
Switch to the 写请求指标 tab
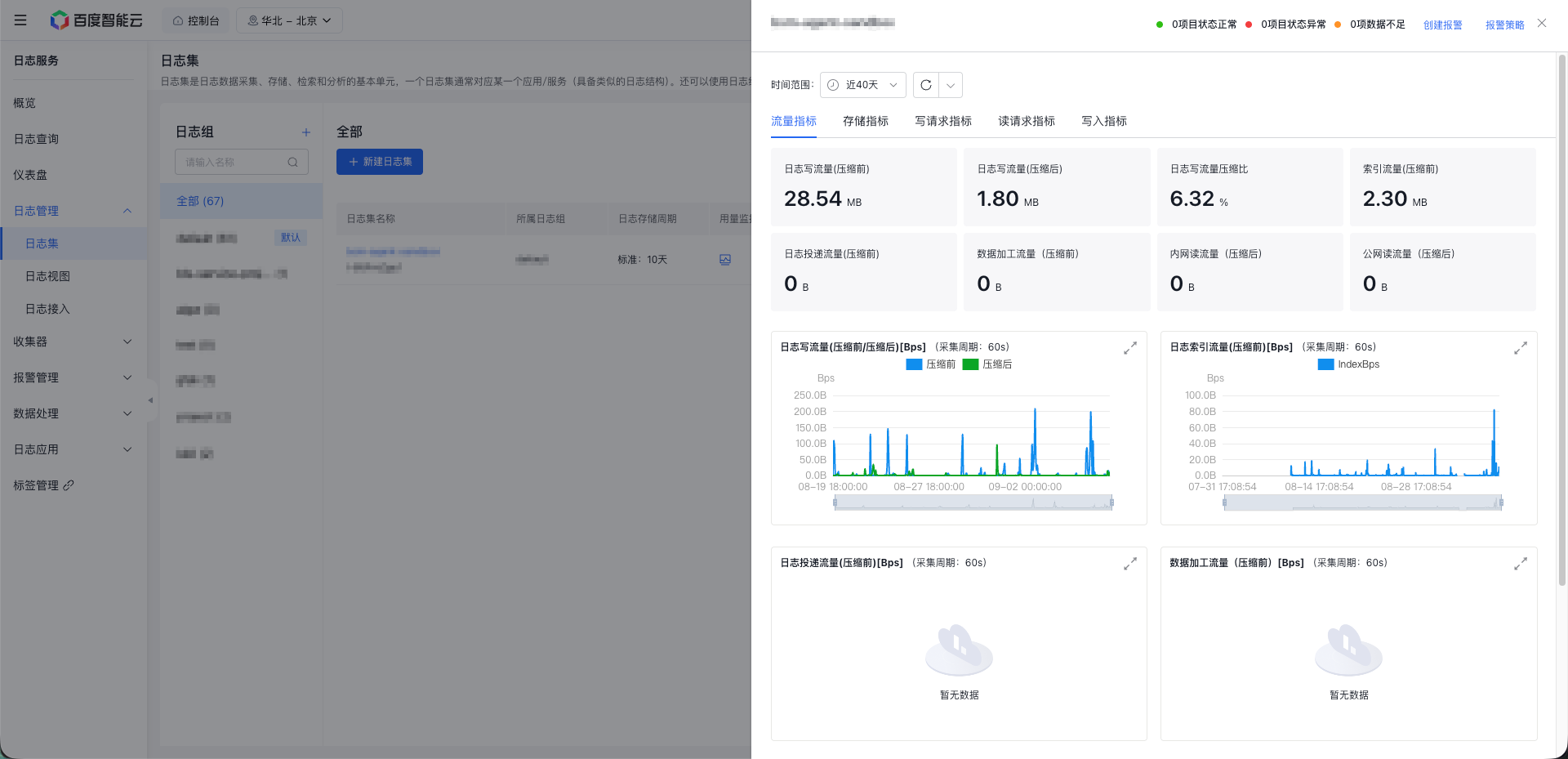tap(943, 121)
